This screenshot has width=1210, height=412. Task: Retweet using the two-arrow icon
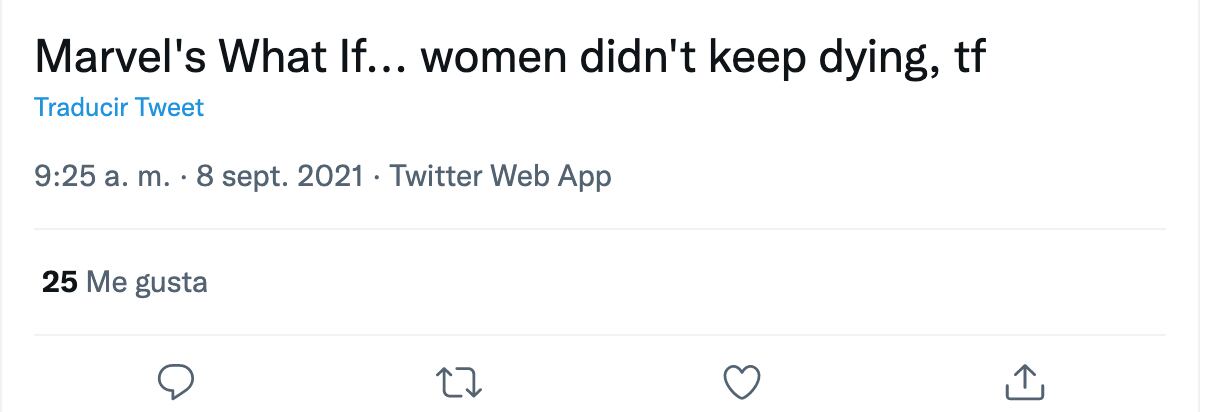[459, 381]
